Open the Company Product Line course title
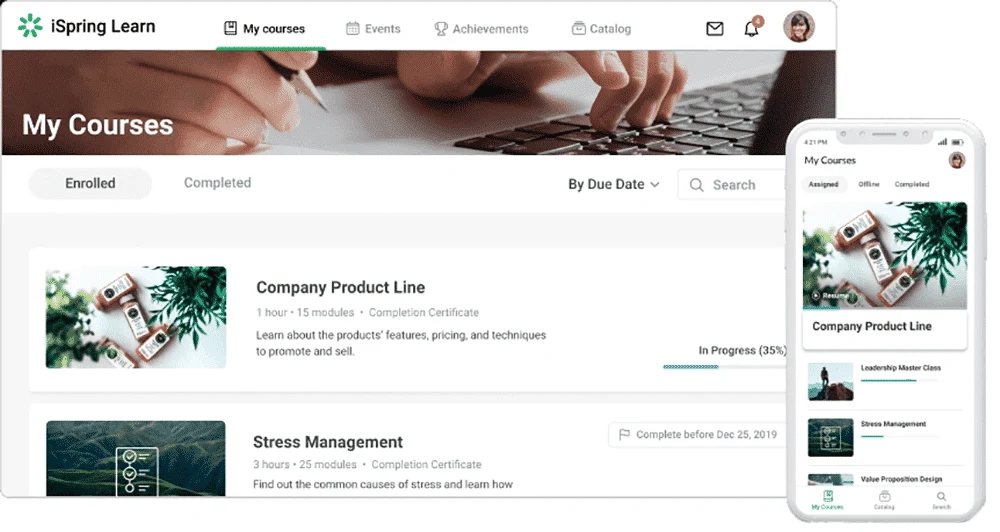 point(341,287)
